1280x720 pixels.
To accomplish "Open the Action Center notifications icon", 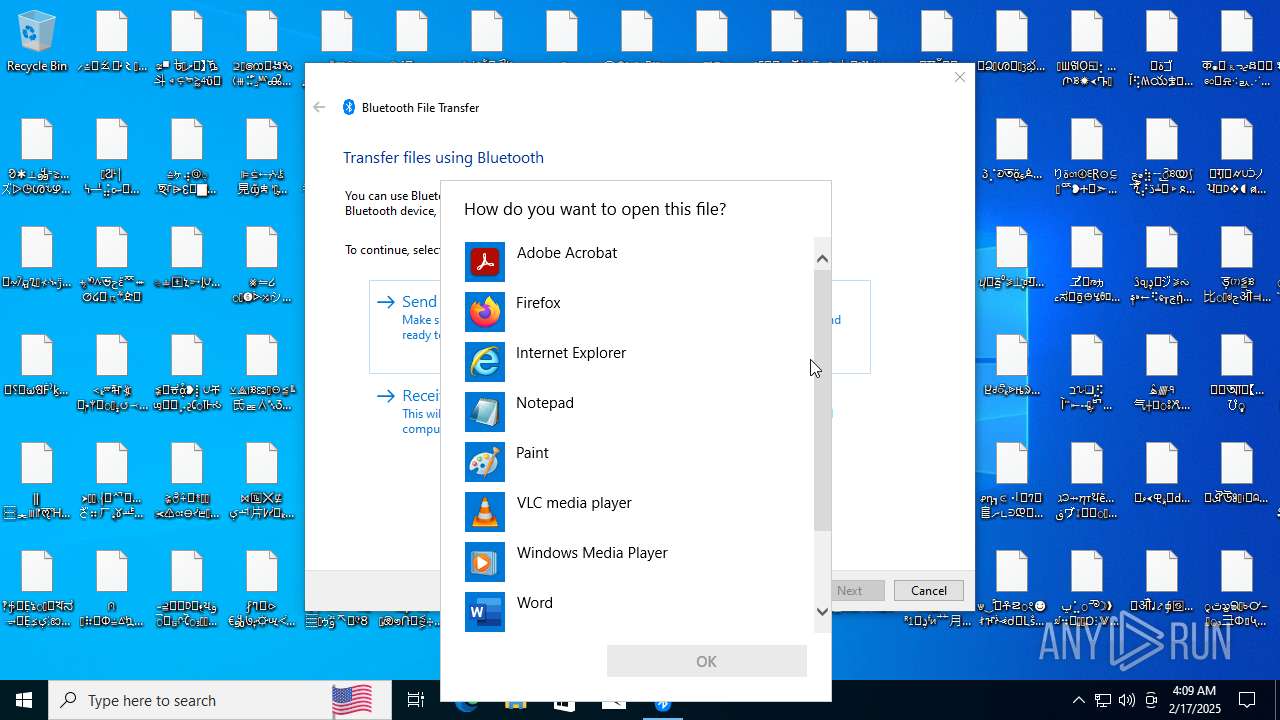I will pos(1247,700).
